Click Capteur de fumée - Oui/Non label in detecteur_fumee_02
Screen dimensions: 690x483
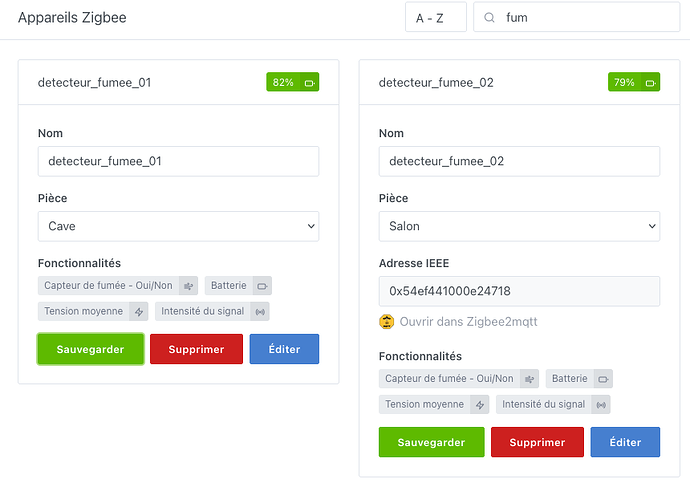449,378
